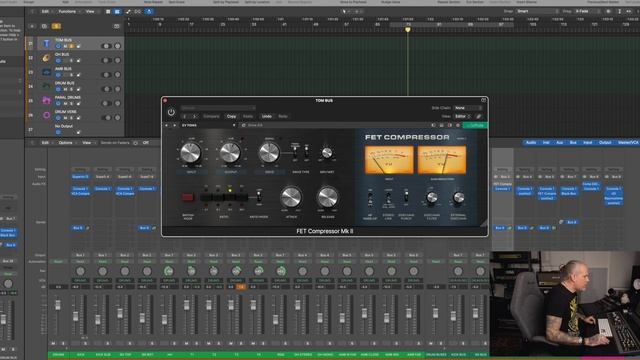
Task: Flip the STEREO LINK switch
Action: [388, 198]
